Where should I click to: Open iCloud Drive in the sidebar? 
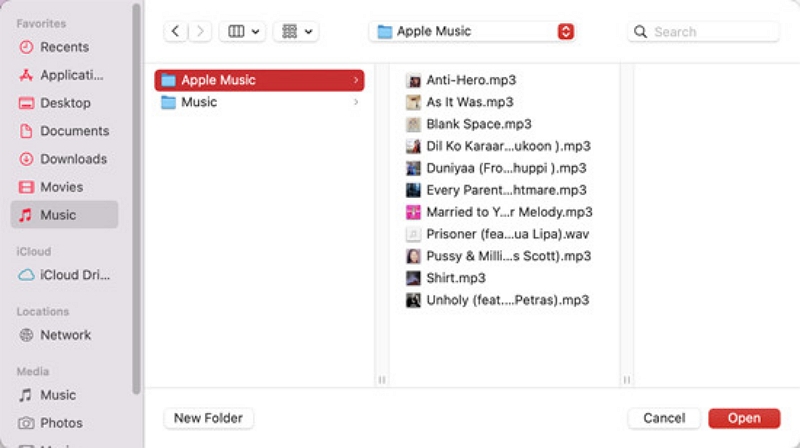[64, 275]
